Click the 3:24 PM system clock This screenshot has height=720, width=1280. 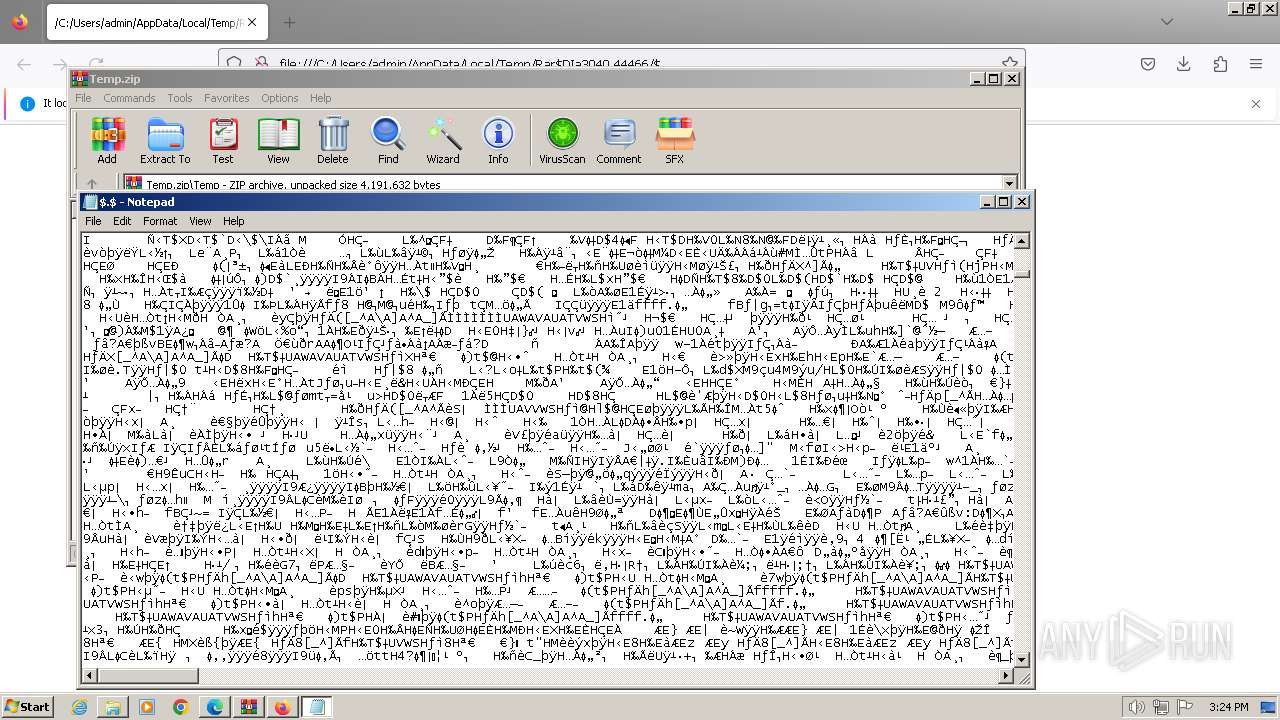pos(1229,707)
